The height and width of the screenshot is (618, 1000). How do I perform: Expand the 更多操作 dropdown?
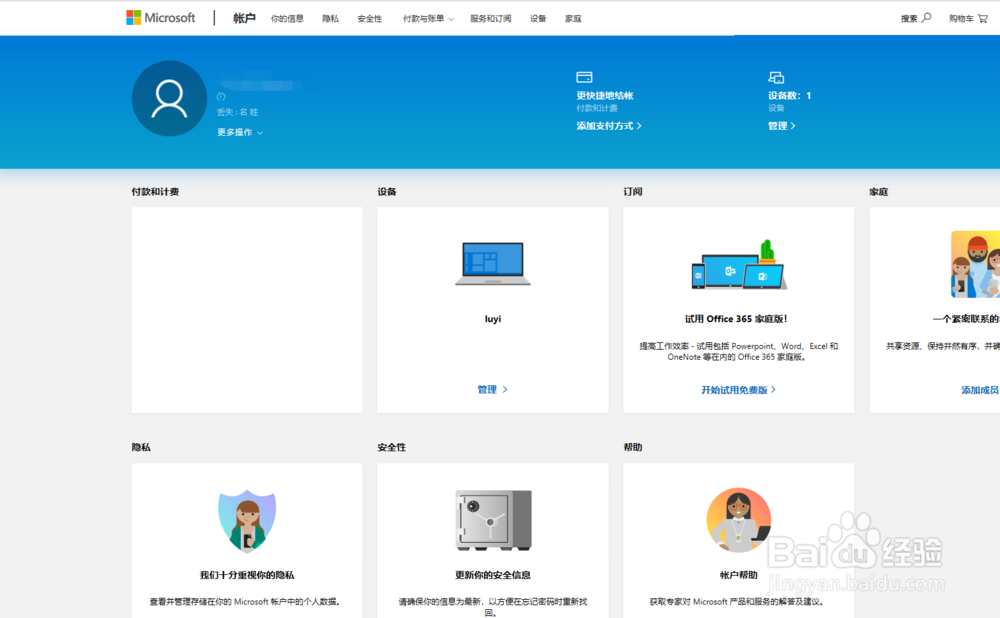coord(240,132)
